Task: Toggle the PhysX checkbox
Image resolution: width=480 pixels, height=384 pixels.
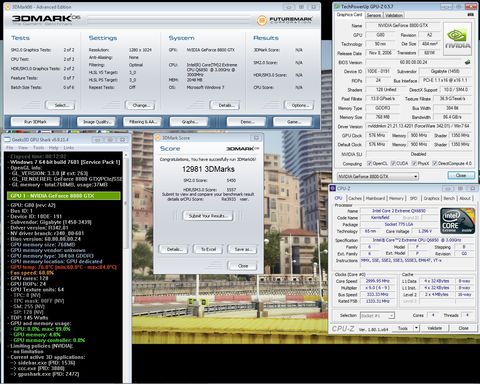Action: (x=414, y=163)
